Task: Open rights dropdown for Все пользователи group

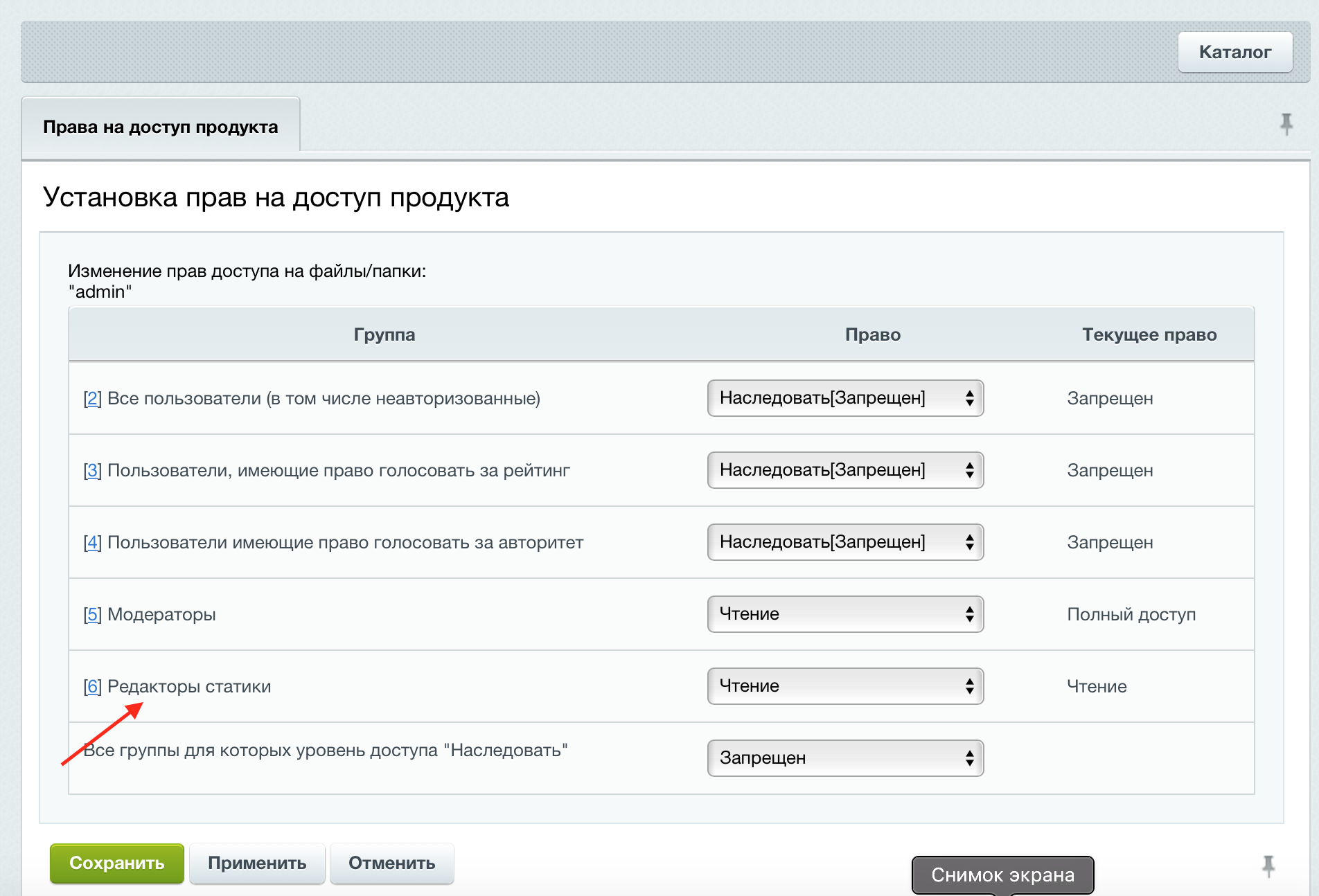Action: [845, 398]
